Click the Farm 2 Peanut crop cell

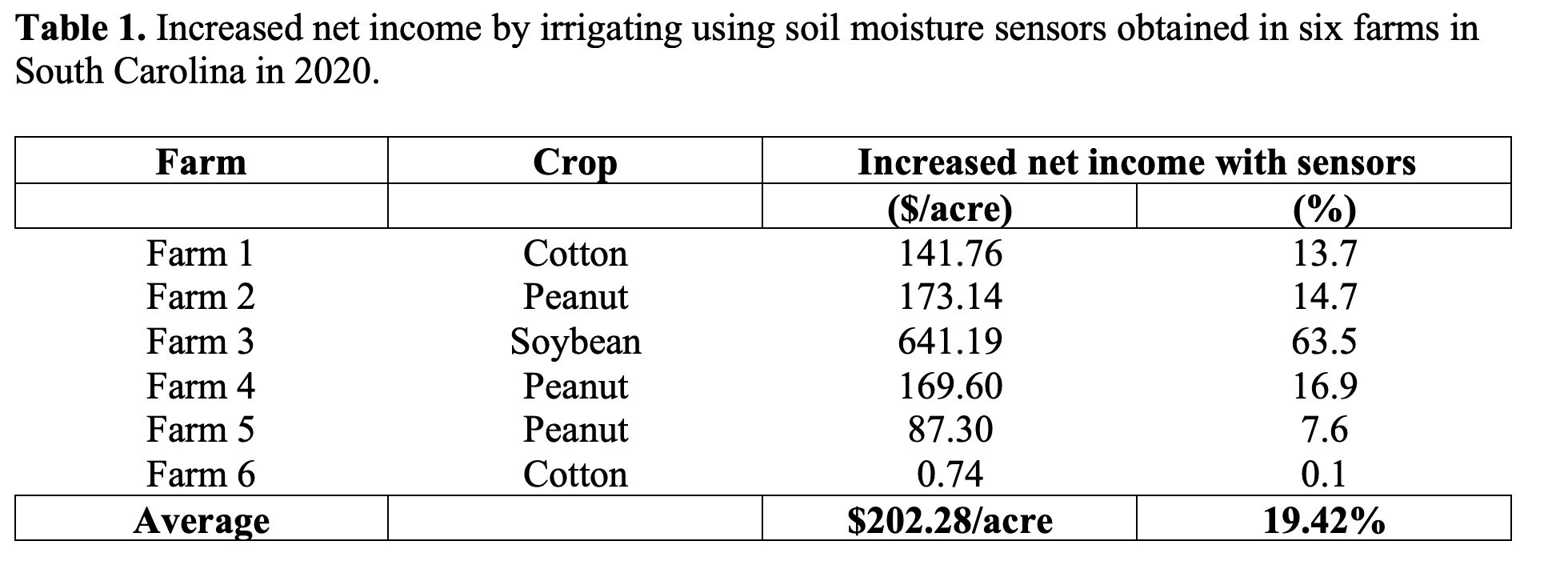575,297
